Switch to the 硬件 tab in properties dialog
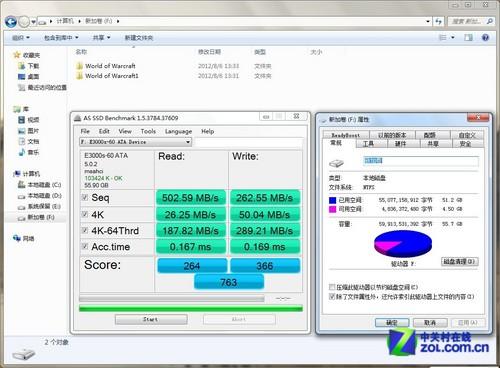The height and width of the screenshot is (368, 500). [401, 144]
